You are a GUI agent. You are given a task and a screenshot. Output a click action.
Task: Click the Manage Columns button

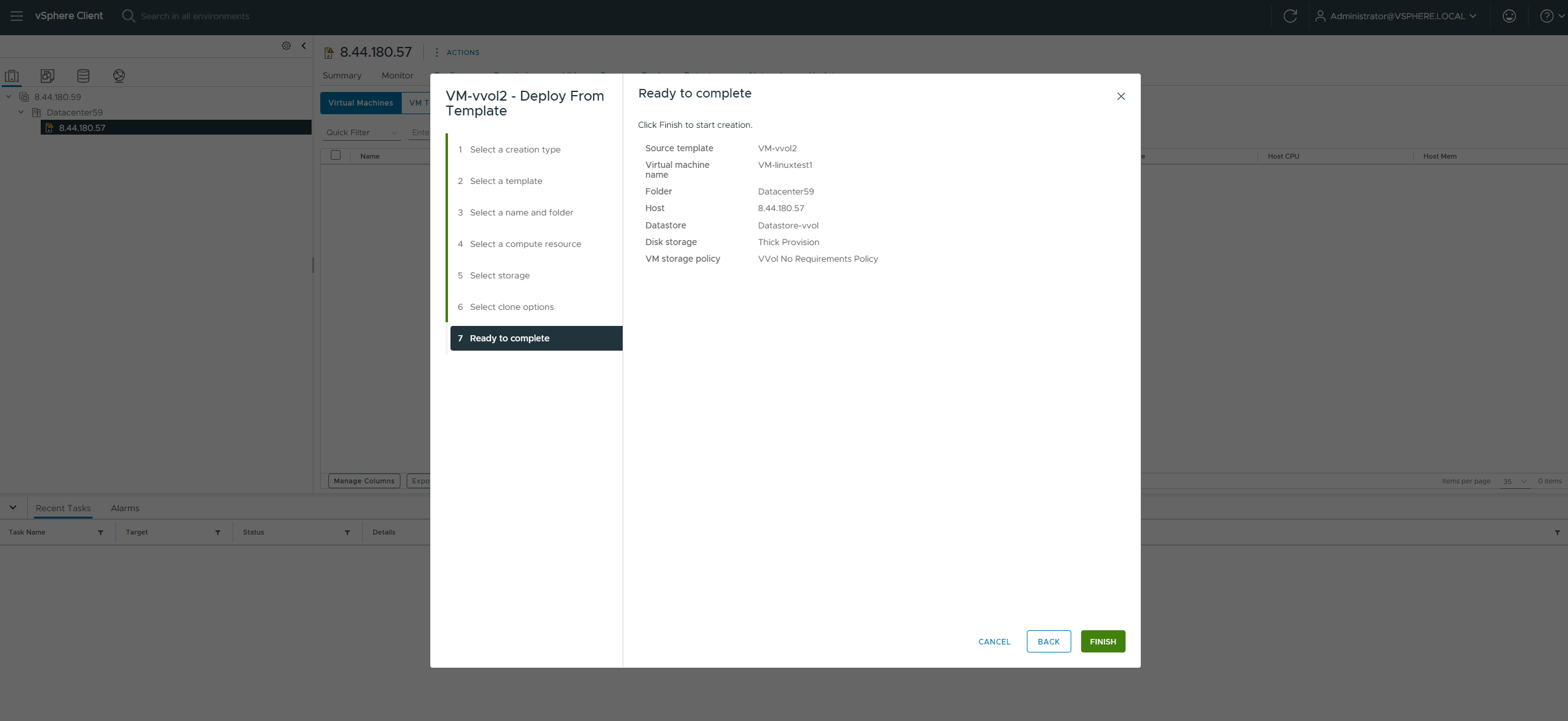click(364, 481)
